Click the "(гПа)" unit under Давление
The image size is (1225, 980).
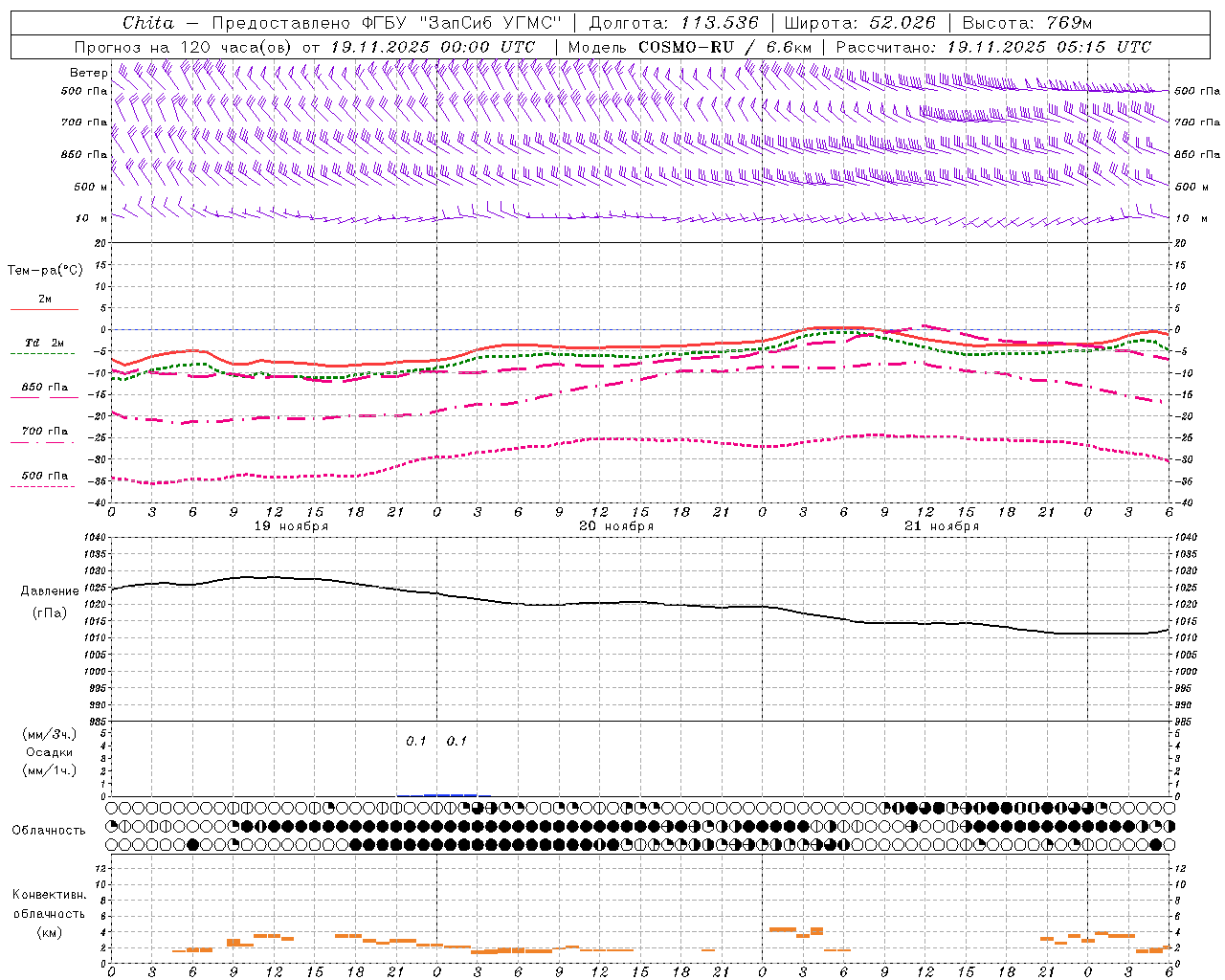[x=50, y=612]
